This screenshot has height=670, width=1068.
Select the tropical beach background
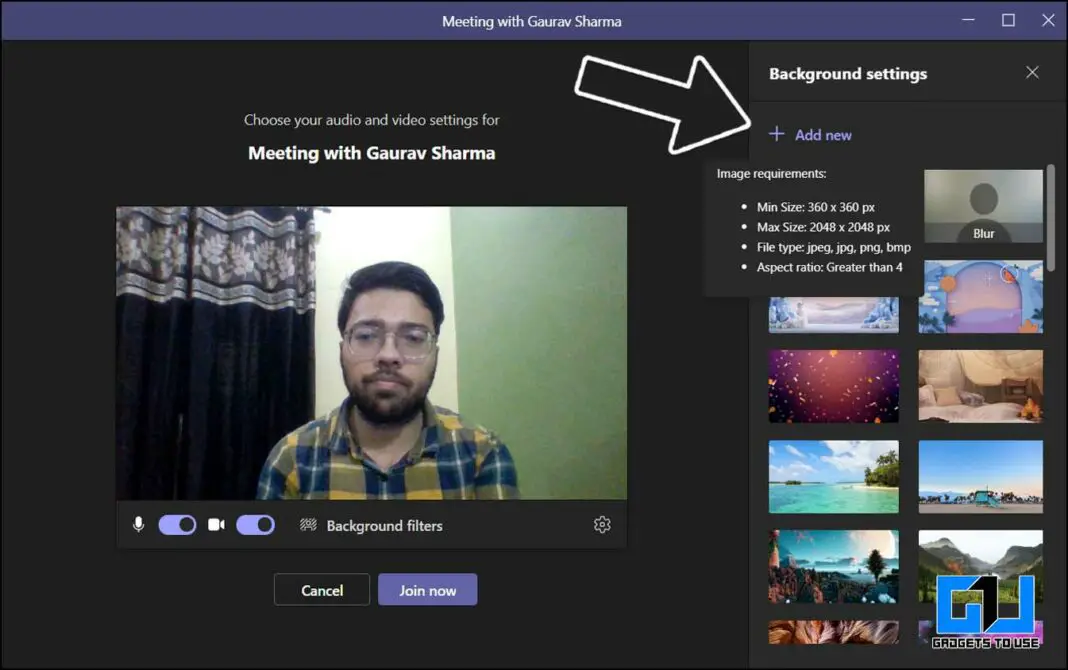(833, 476)
